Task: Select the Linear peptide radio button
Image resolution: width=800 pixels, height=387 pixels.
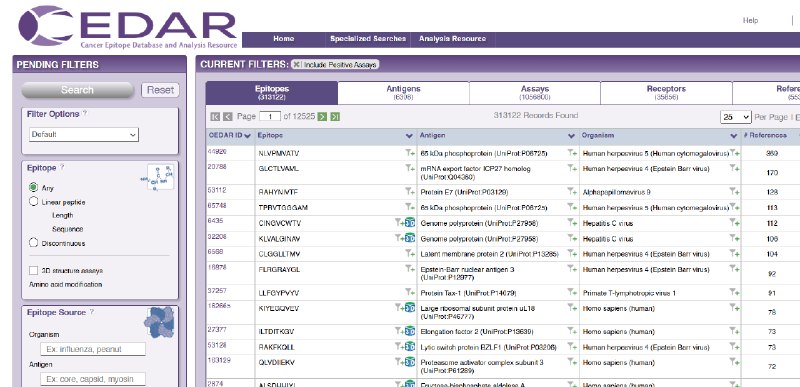Action: click(x=34, y=202)
